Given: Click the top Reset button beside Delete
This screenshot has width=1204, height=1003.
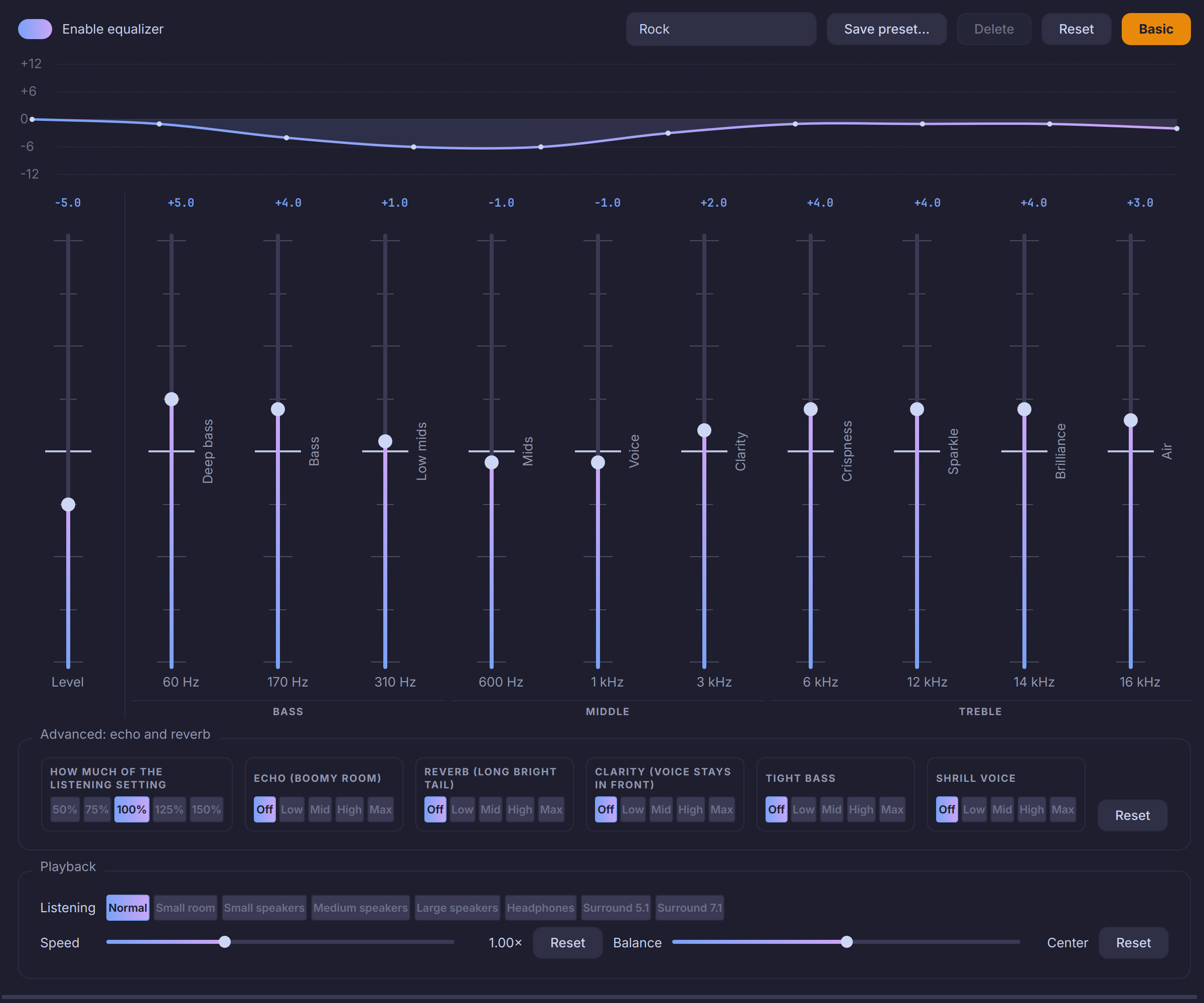Looking at the screenshot, I should tap(1076, 29).
